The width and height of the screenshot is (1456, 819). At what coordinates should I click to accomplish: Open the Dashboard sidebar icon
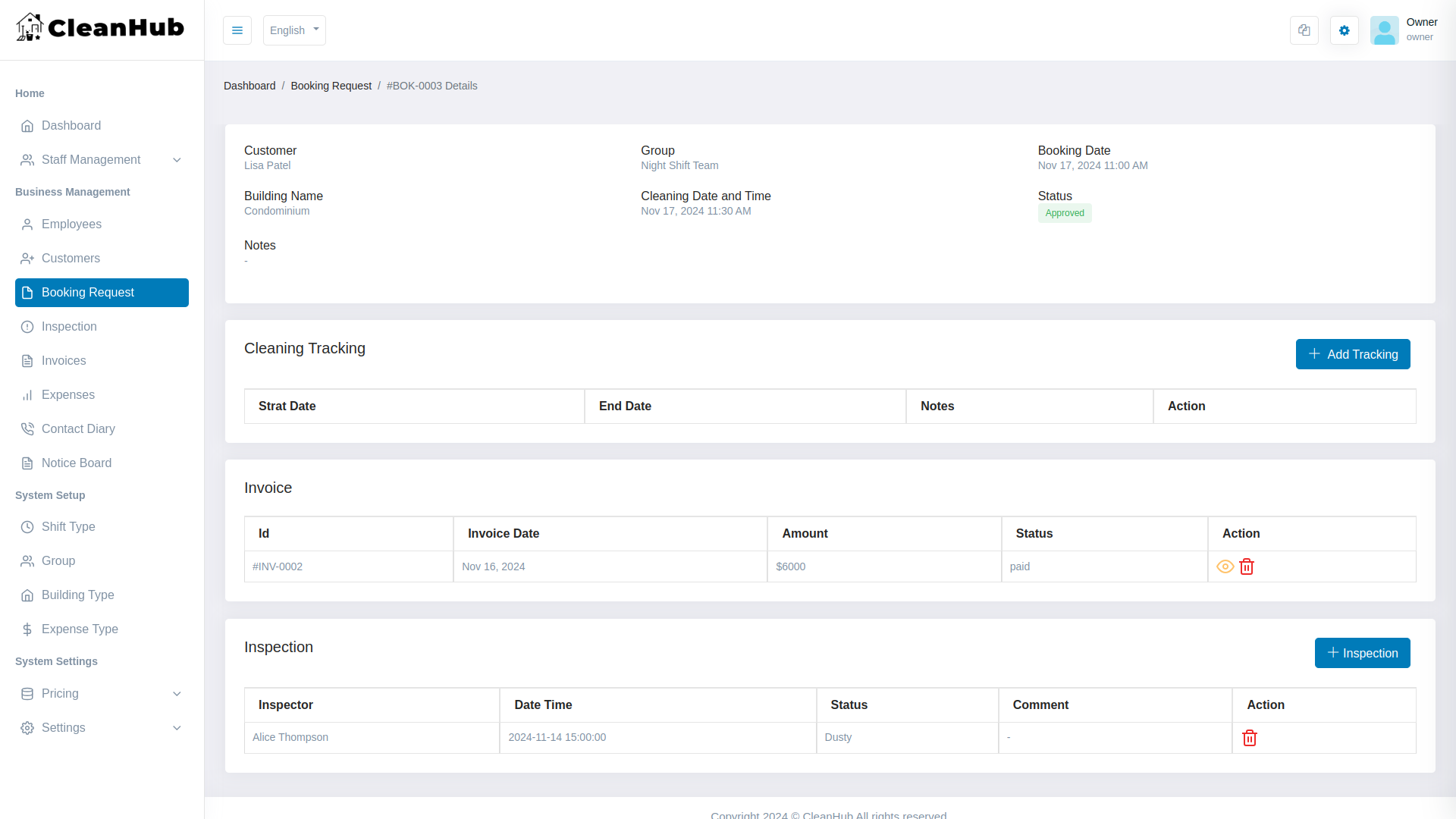(x=28, y=126)
